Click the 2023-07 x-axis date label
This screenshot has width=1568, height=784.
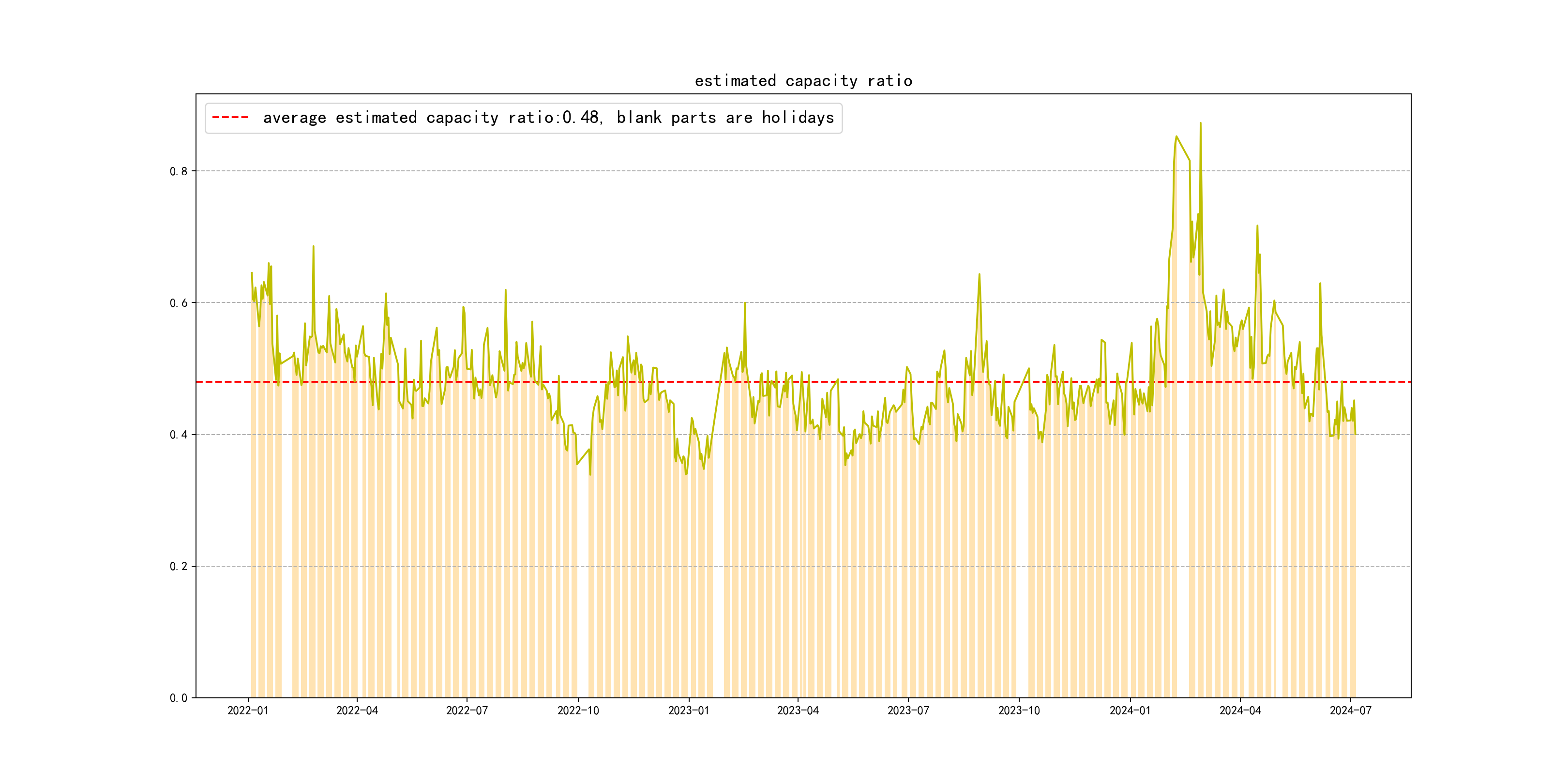click(x=907, y=710)
